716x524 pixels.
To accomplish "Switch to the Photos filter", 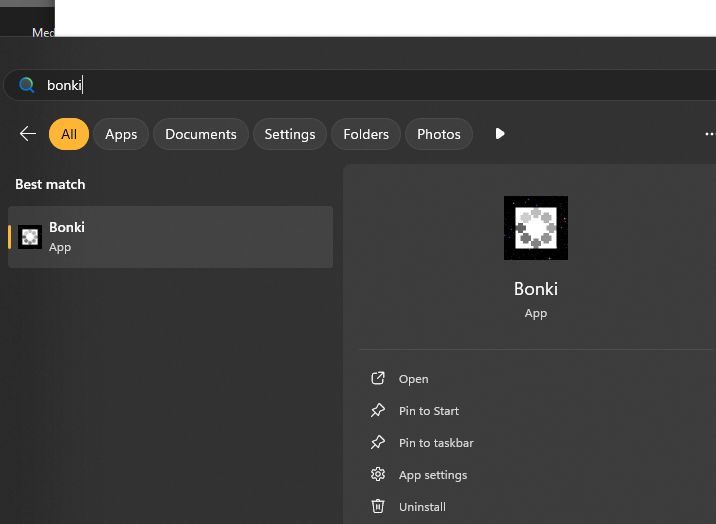I will tap(439, 134).
